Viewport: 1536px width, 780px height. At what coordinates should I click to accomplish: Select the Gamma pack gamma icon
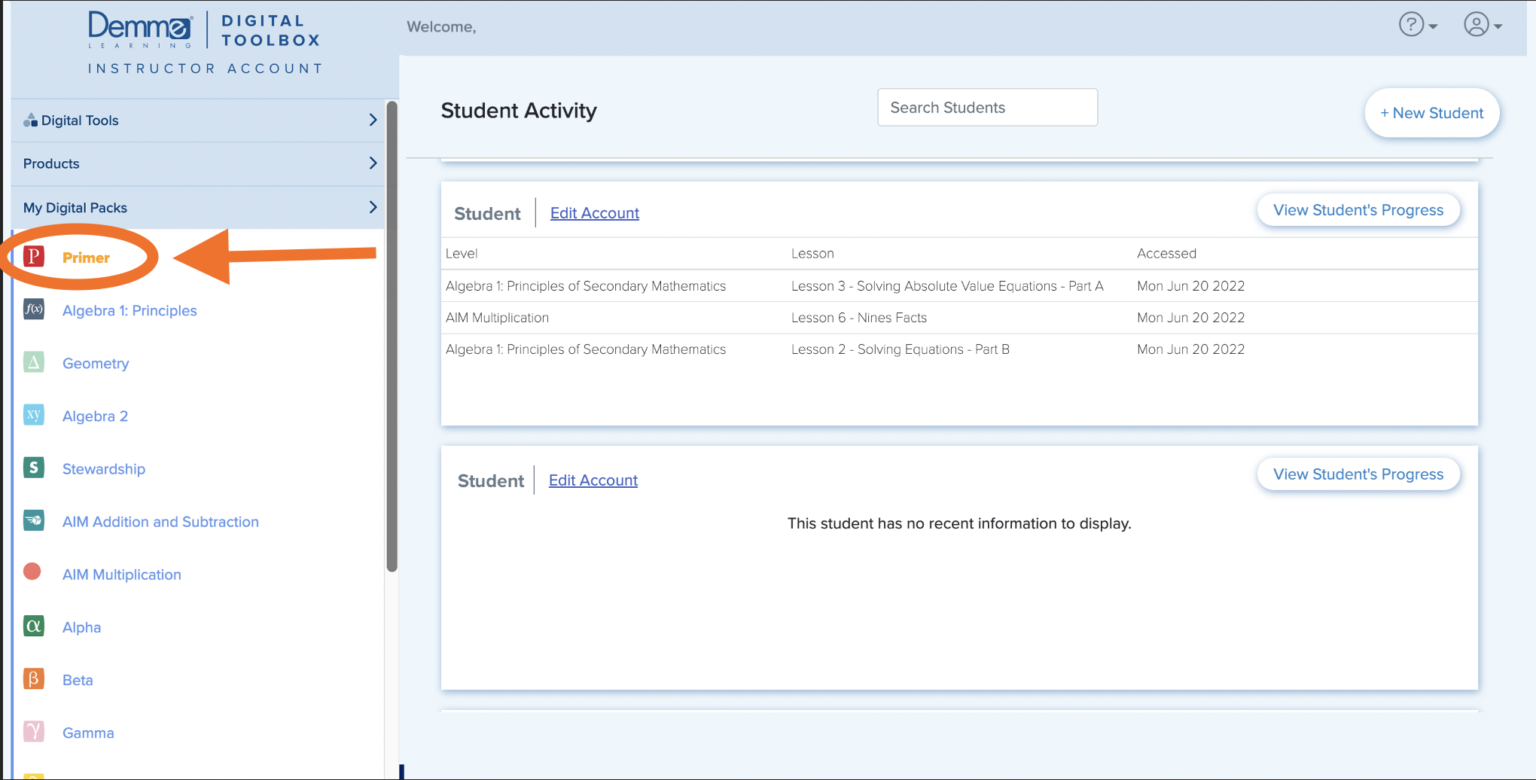[34, 732]
